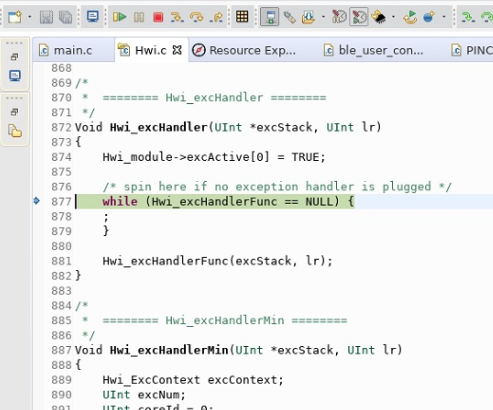Click the Save (single floppy disk) icon
The height and width of the screenshot is (410, 493).
coord(46,17)
